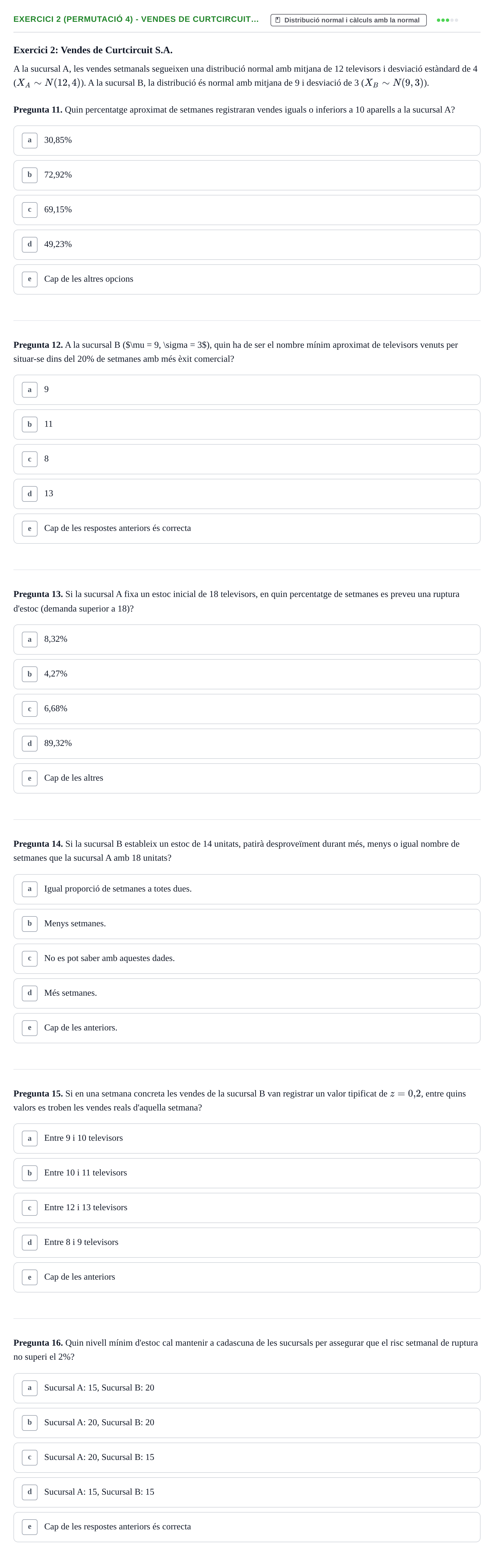Choose answer 72,92% for Pregunta 11
Image resolution: width=494 pixels, height=1568 pixels.
pos(247,175)
